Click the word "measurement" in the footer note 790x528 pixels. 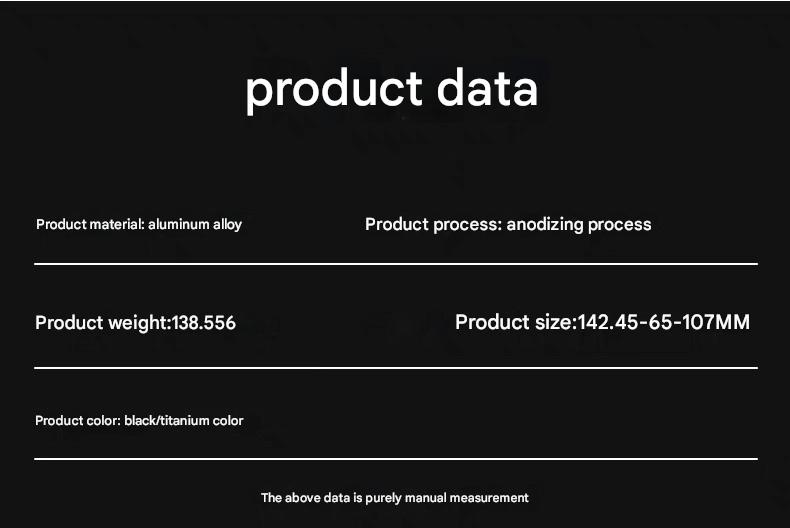point(489,498)
